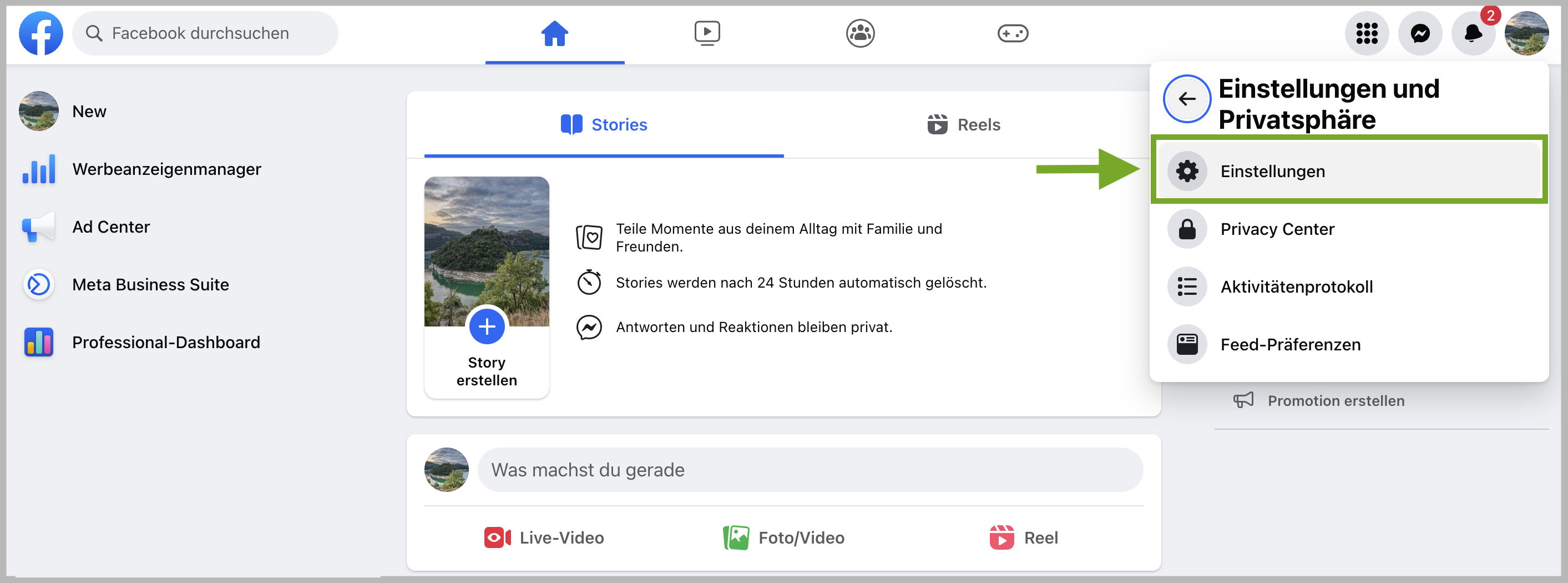Click the timer icon beside 24 Stunden text
Viewport: 1568px width, 583px height.
(589, 282)
